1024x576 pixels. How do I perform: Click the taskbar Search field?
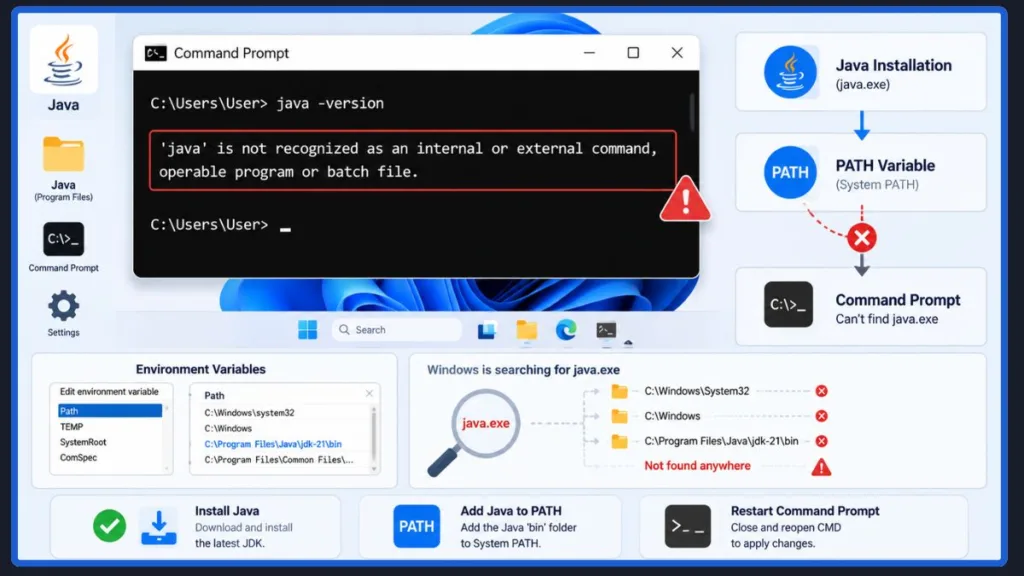tap(396, 330)
